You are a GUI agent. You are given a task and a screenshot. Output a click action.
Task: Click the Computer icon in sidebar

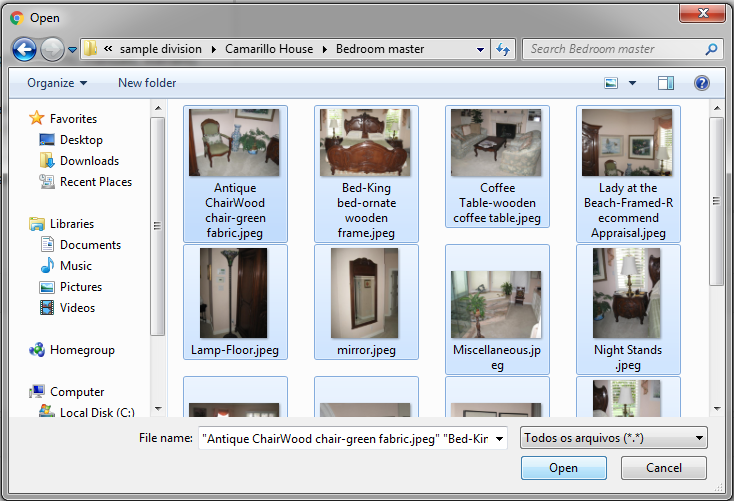[x=37, y=391]
